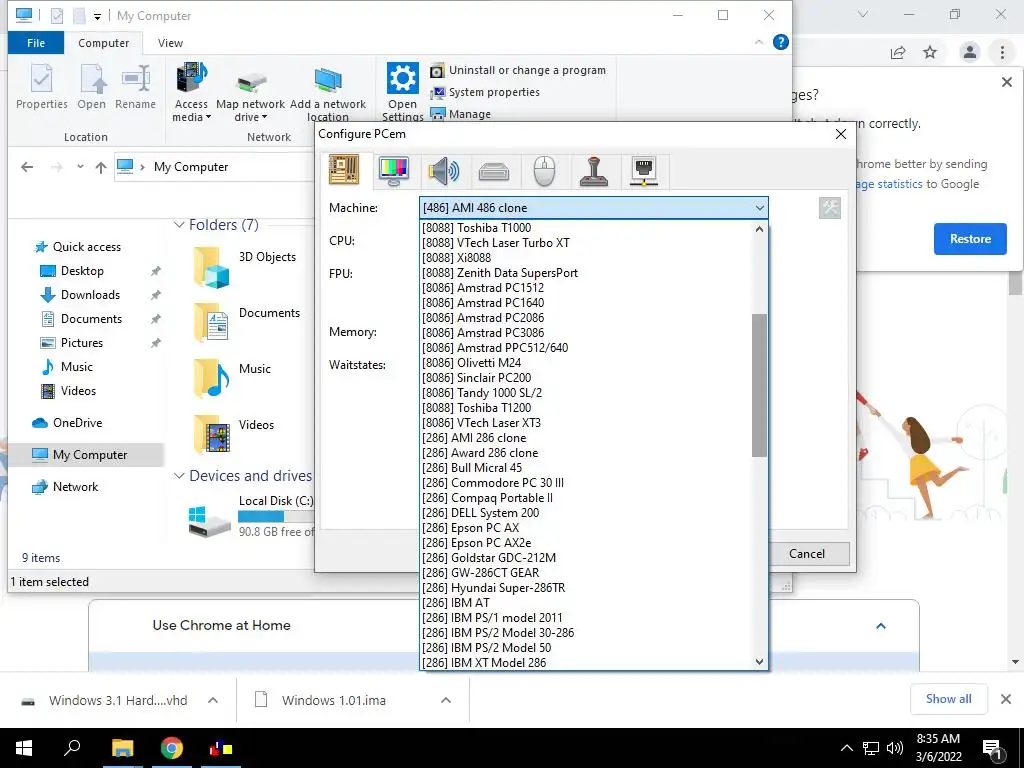The height and width of the screenshot is (768, 1024).
Task: Open the File tab in Explorer
Action: point(36,43)
